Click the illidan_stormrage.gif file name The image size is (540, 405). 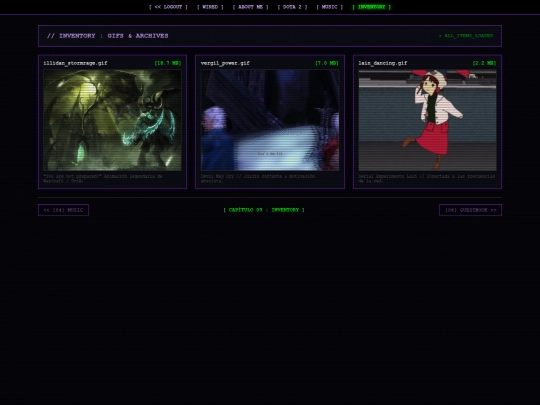coord(75,63)
